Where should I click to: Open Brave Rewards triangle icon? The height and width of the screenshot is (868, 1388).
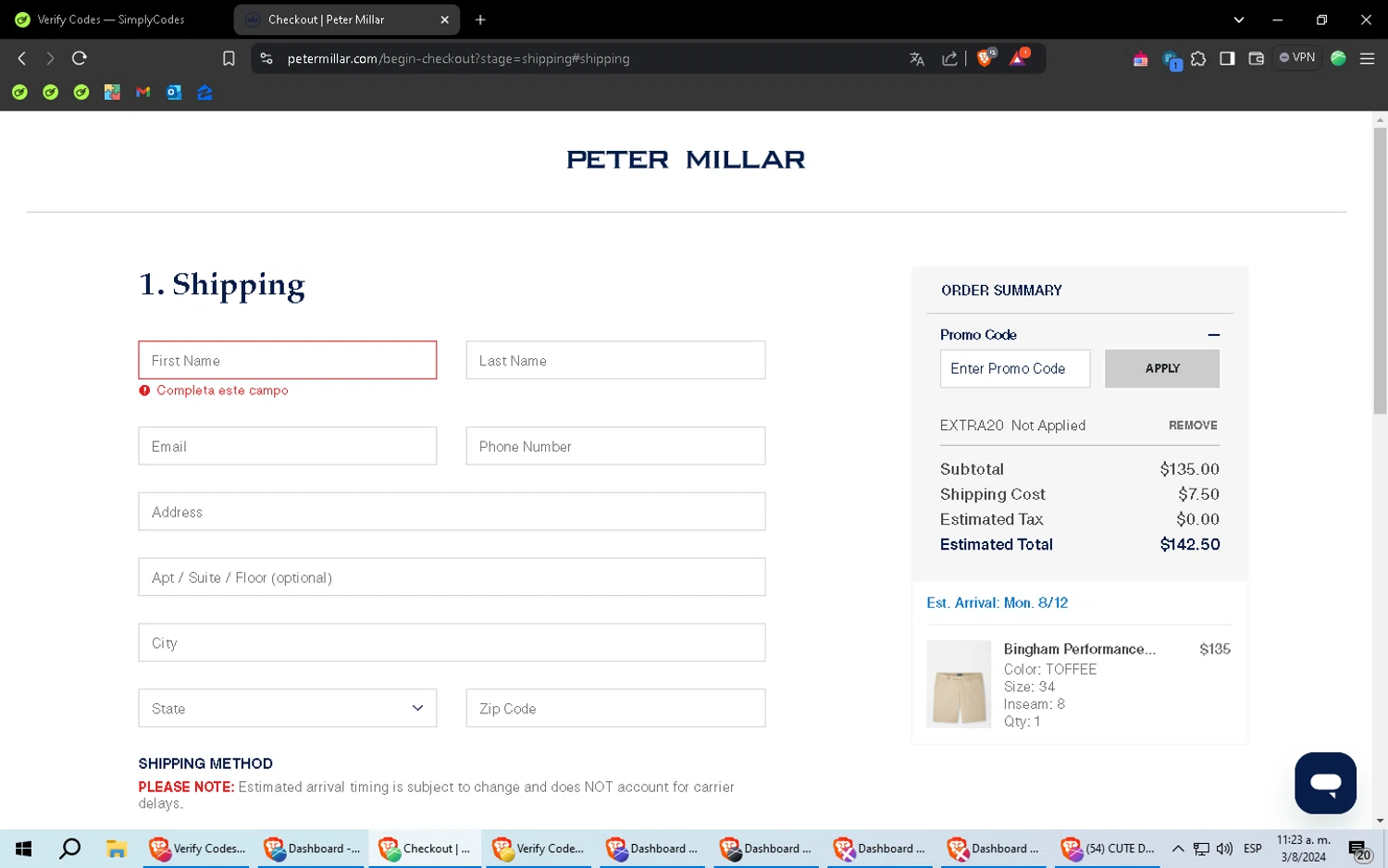1019,58
